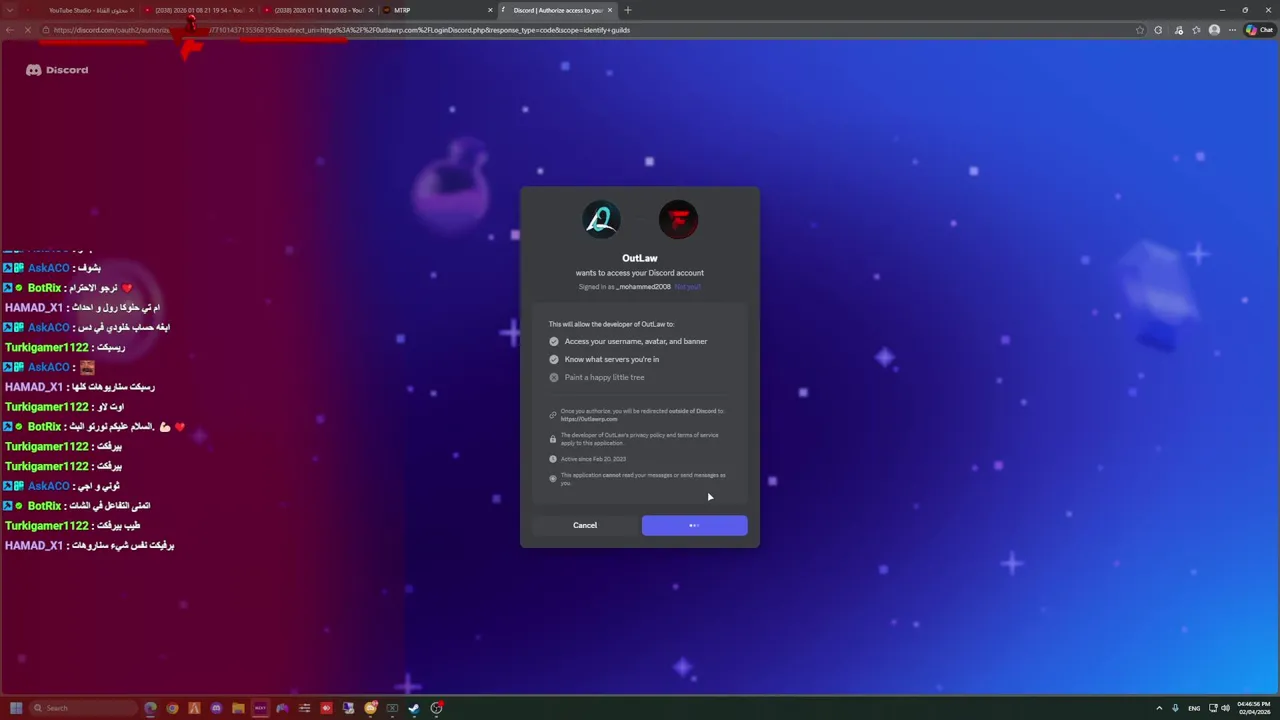Cancel the OutLaw authorization
Viewport: 1280px width, 720px height.
click(x=585, y=525)
